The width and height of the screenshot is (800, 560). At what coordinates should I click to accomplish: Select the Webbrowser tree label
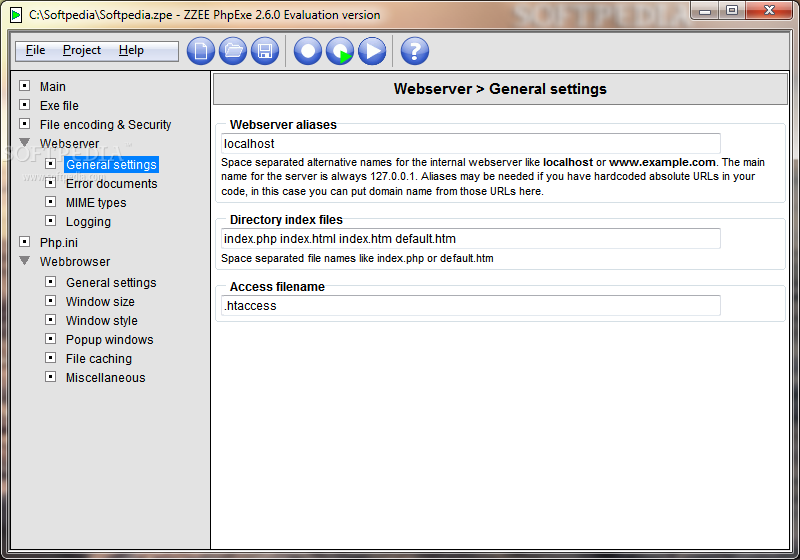click(x=75, y=262)
